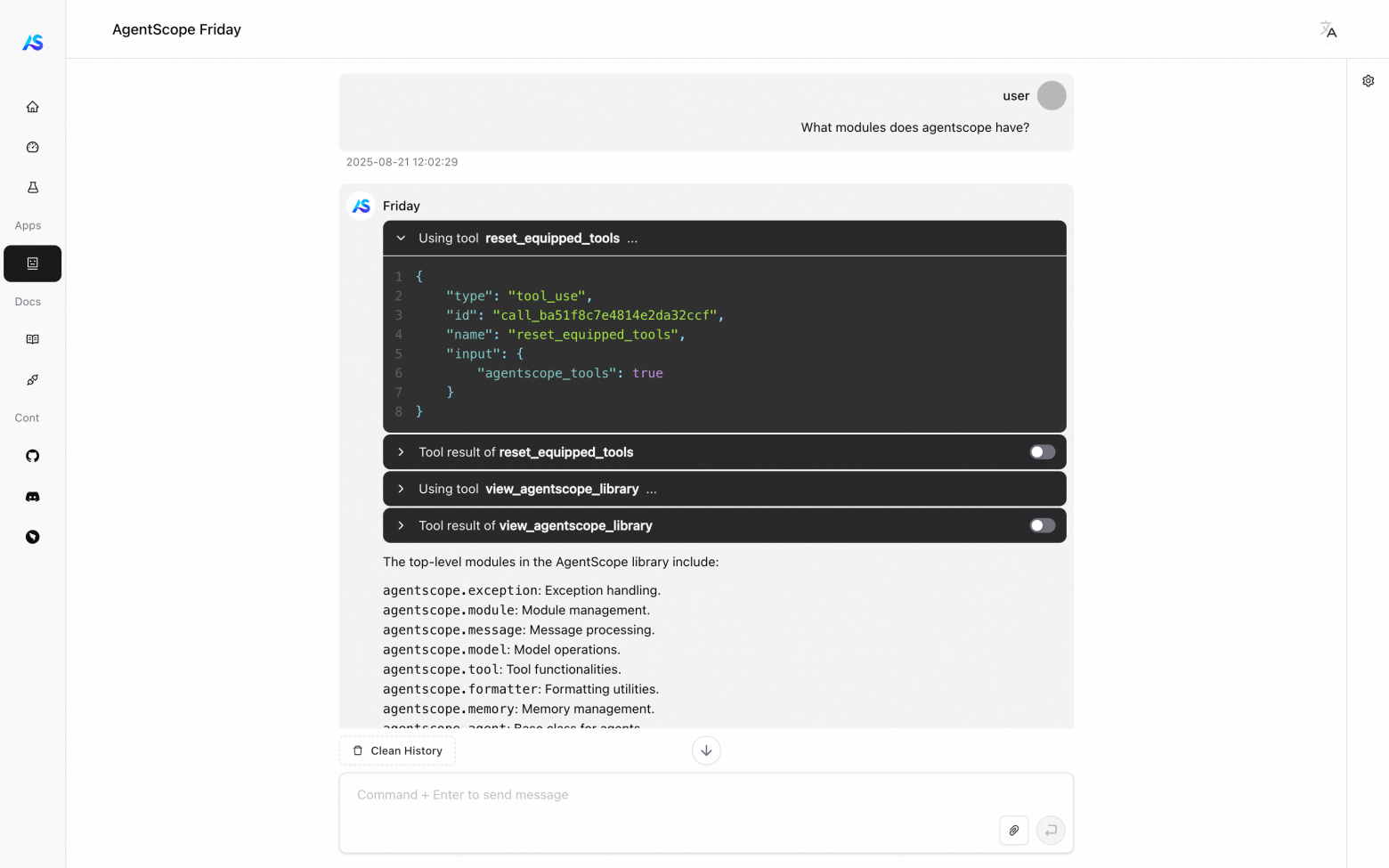Image resolution: width=1389 pixels, height=868 pixels.
Task: Click the attach file paperclip button
Action: coord(1013,831)
